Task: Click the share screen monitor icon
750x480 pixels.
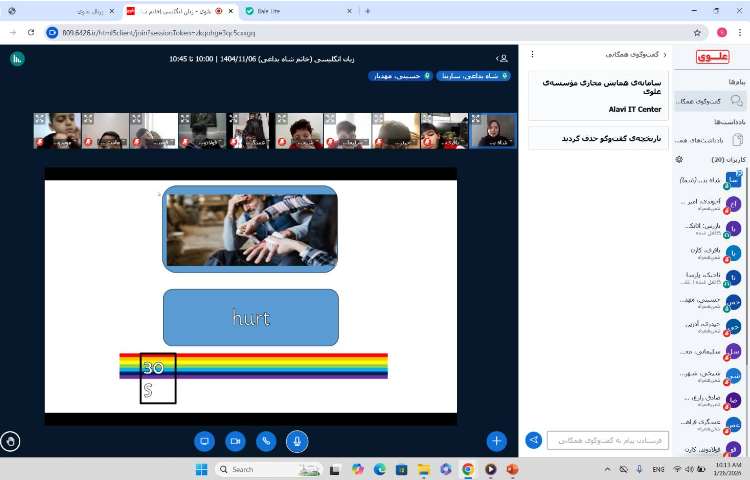Action: pos(205,440)
